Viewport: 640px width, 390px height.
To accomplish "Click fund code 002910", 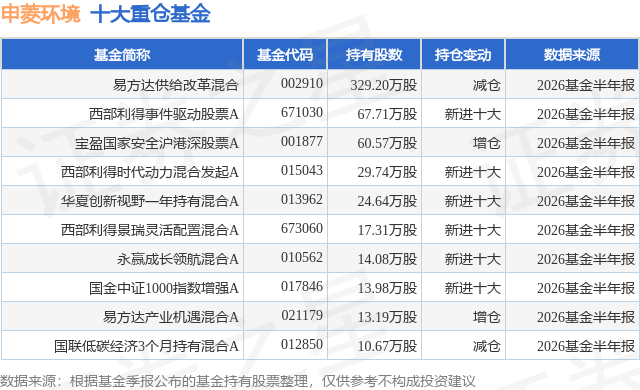I will coord(302,84).
